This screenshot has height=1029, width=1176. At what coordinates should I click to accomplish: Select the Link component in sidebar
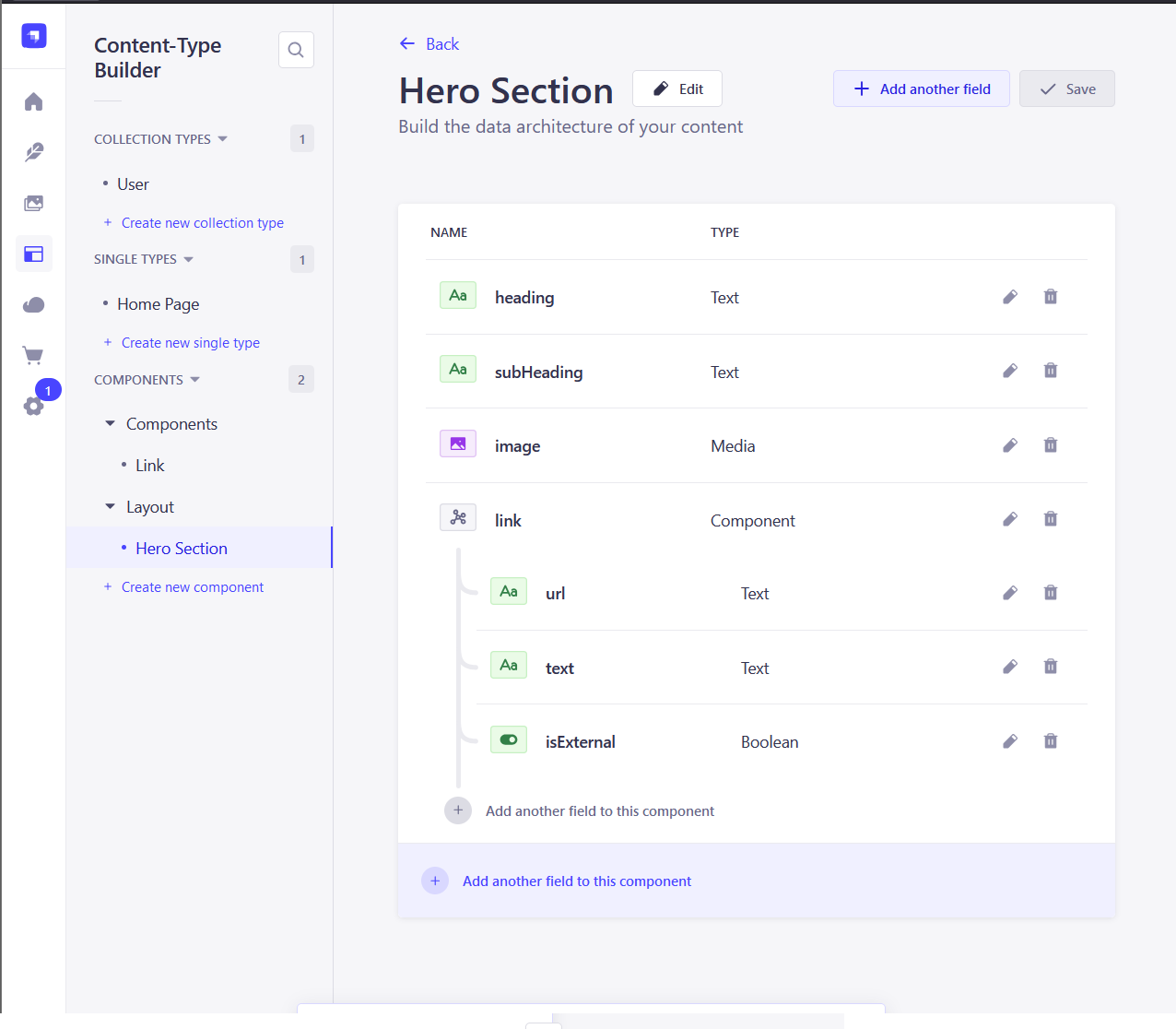click(x=149, y=466)
